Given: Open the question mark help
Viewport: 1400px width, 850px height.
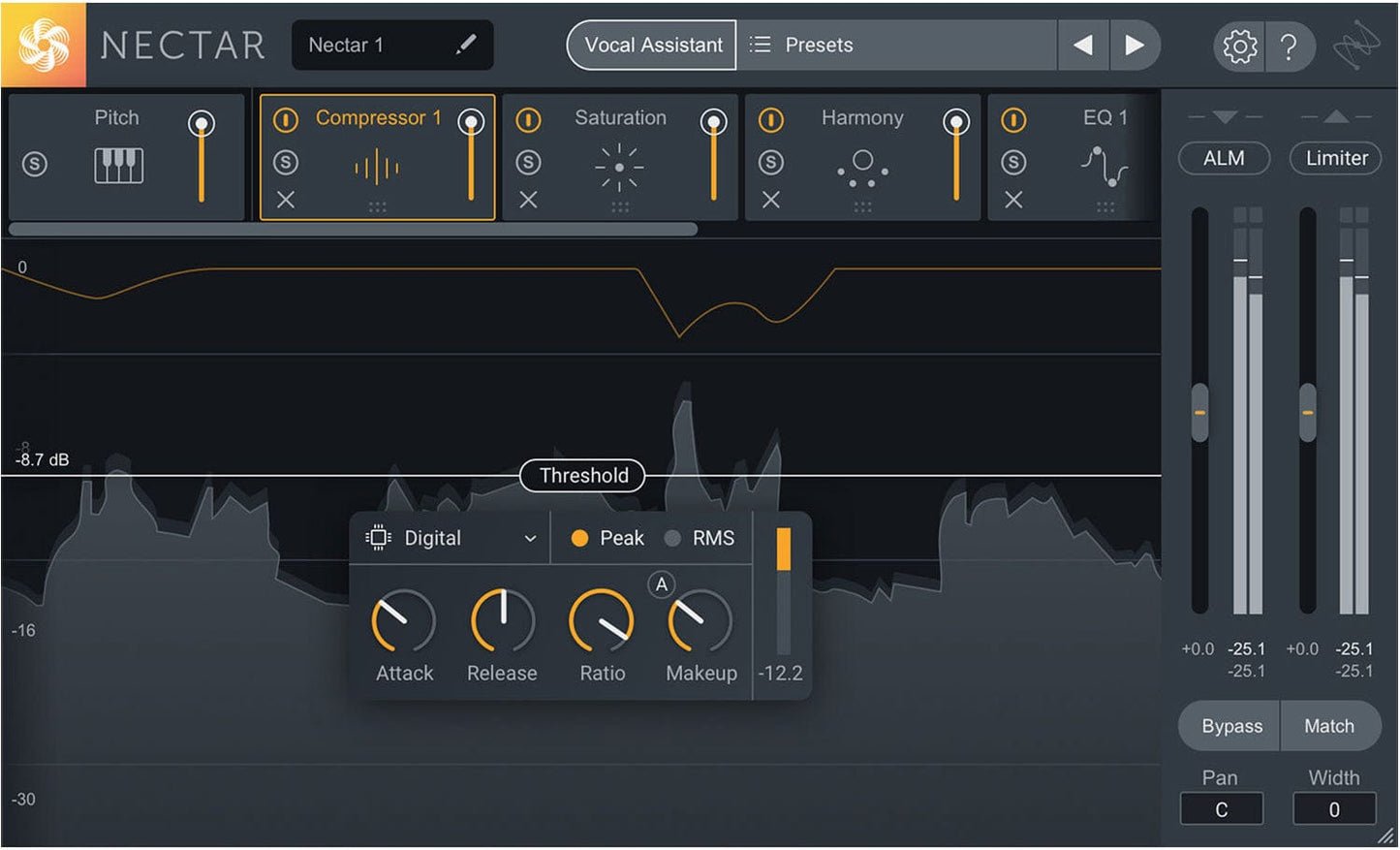Looking at the screenshot, I should click(x=1289, y=46).
